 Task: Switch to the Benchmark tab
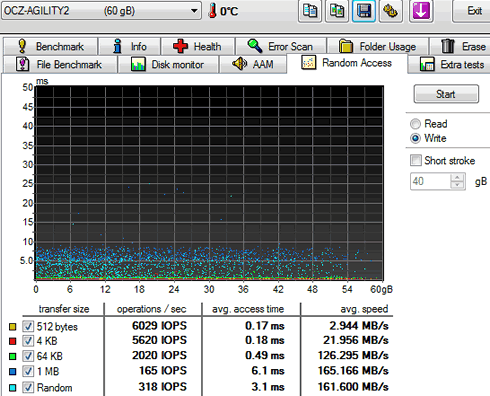51,46
